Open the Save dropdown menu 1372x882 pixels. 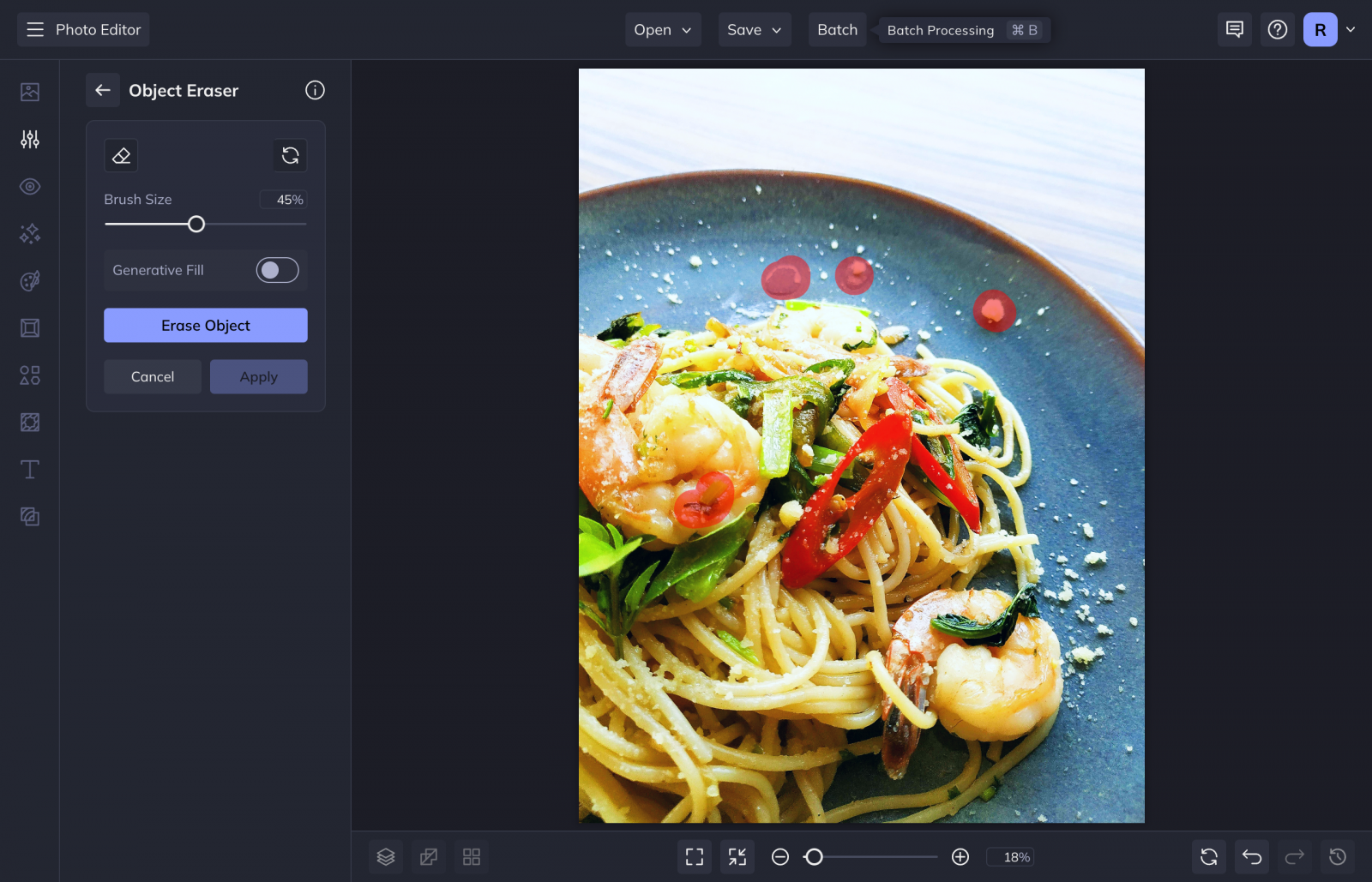[754, 29]
